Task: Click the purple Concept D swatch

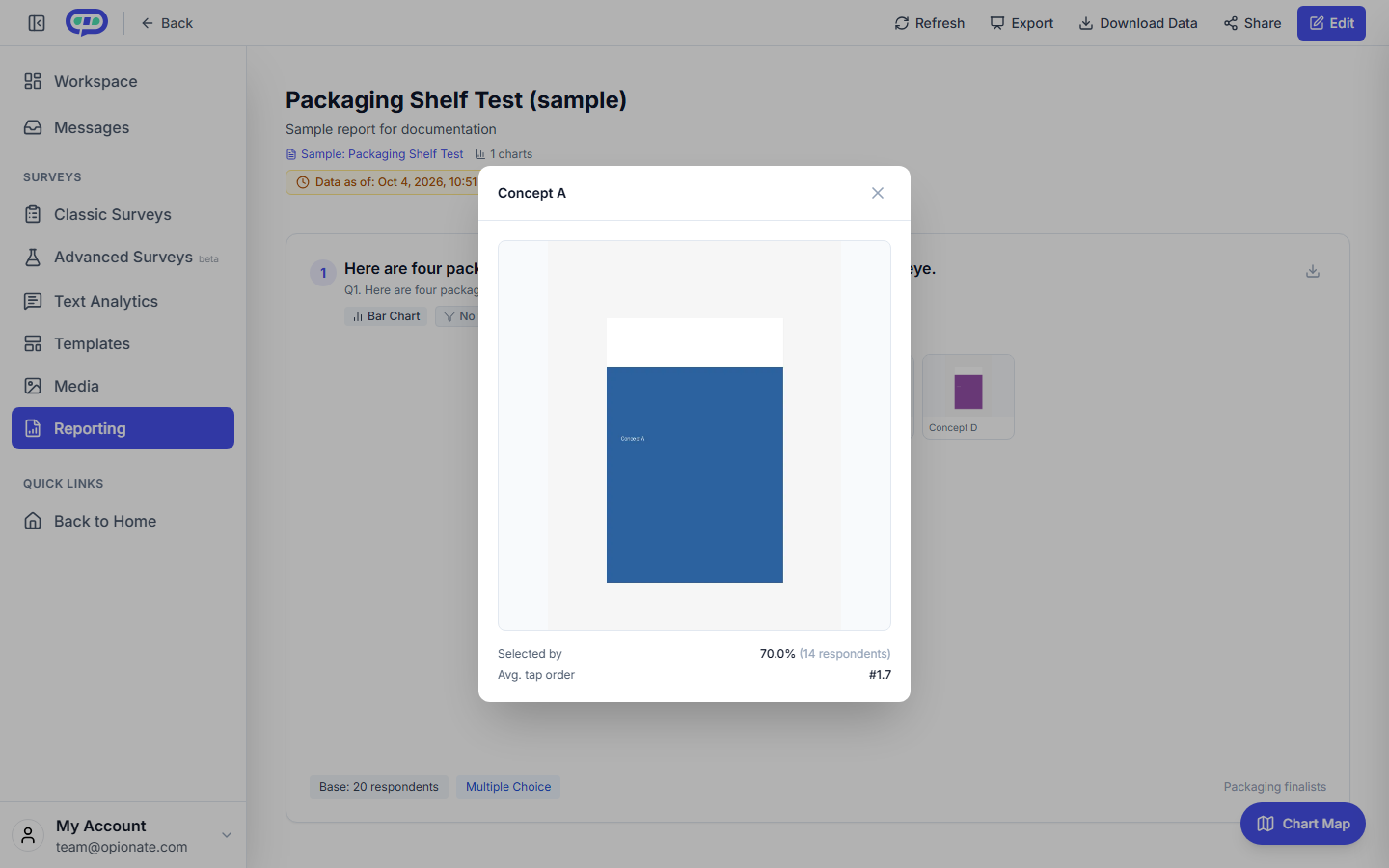Action: point(968,392)
